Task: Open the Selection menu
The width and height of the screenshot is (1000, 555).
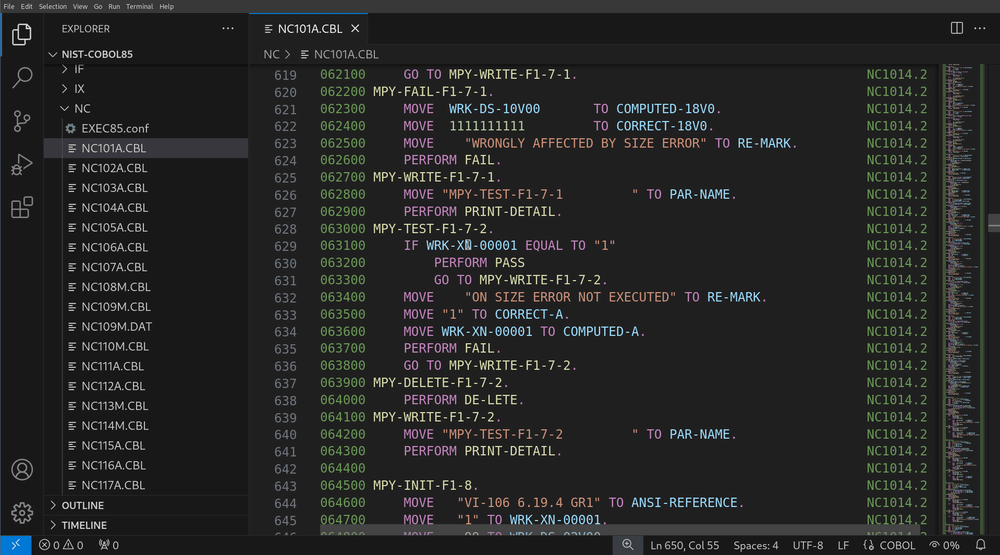Action: coord(53,6)
